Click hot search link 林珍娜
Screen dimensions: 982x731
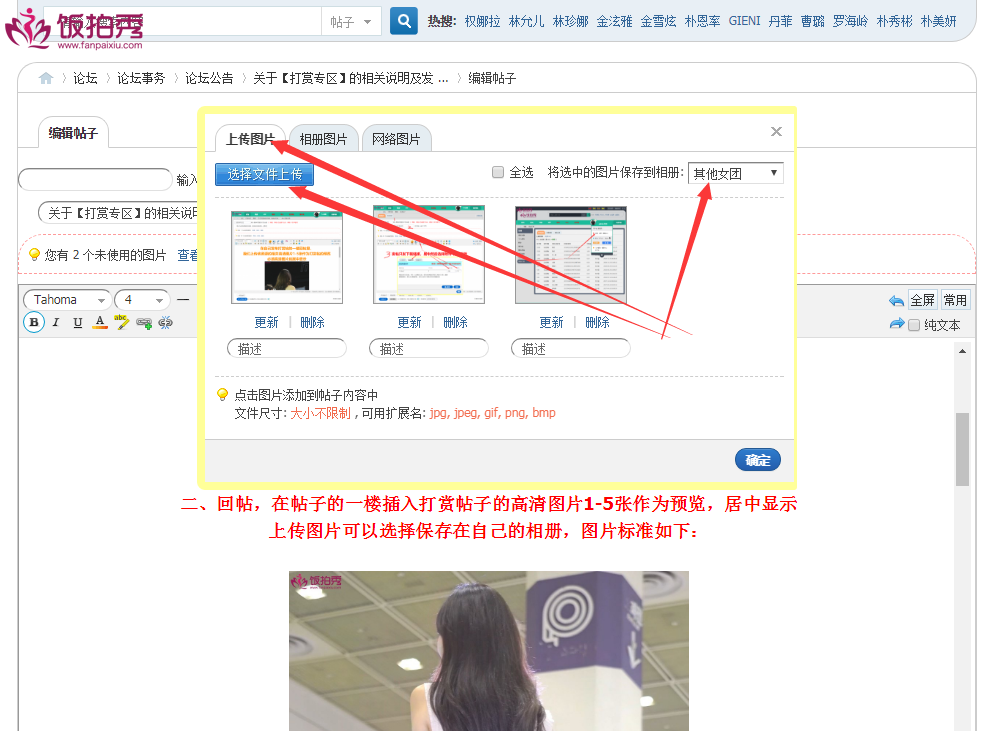click(x=571, y=21)
